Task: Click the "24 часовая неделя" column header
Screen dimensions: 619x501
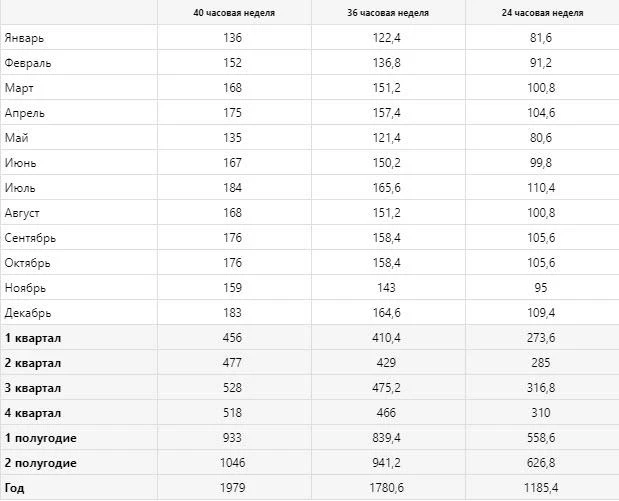Action: coord(545,13)
